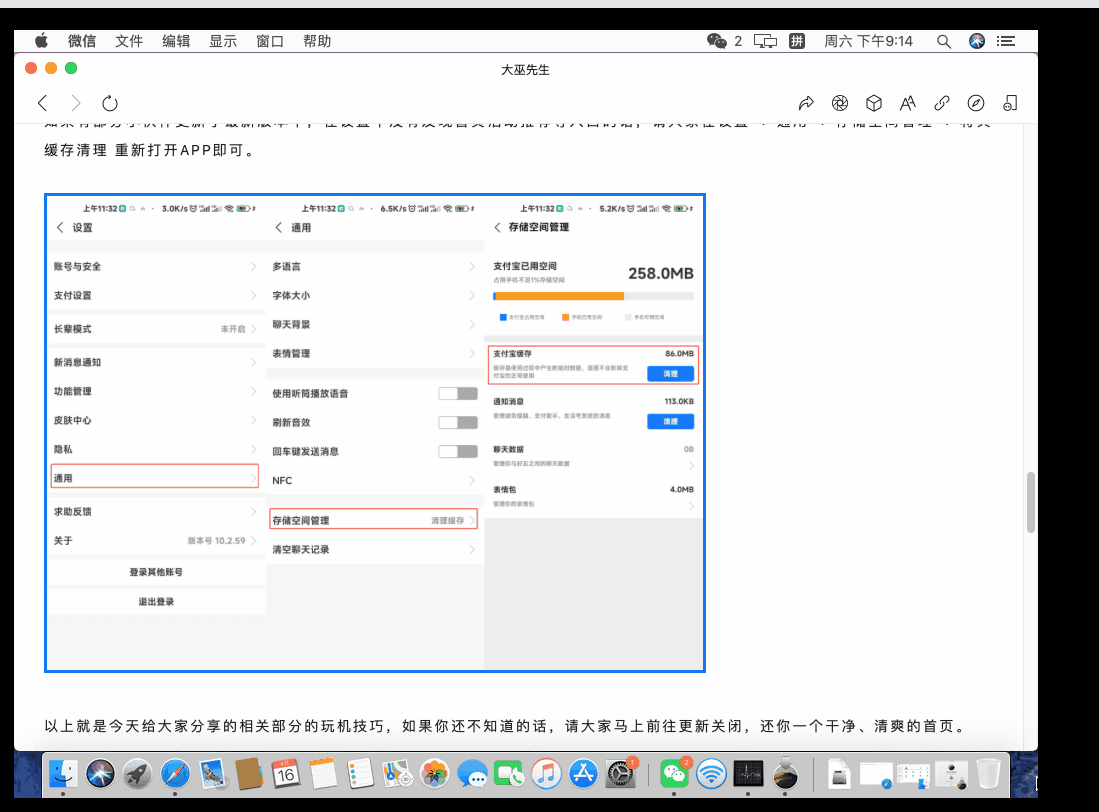Toggle the 刷新音效 switch

(458, 422)
